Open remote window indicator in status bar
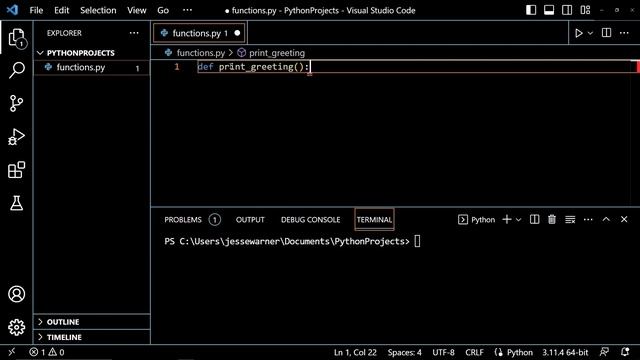640x360 pixels. pyautogui.click(x=12, y=352)
